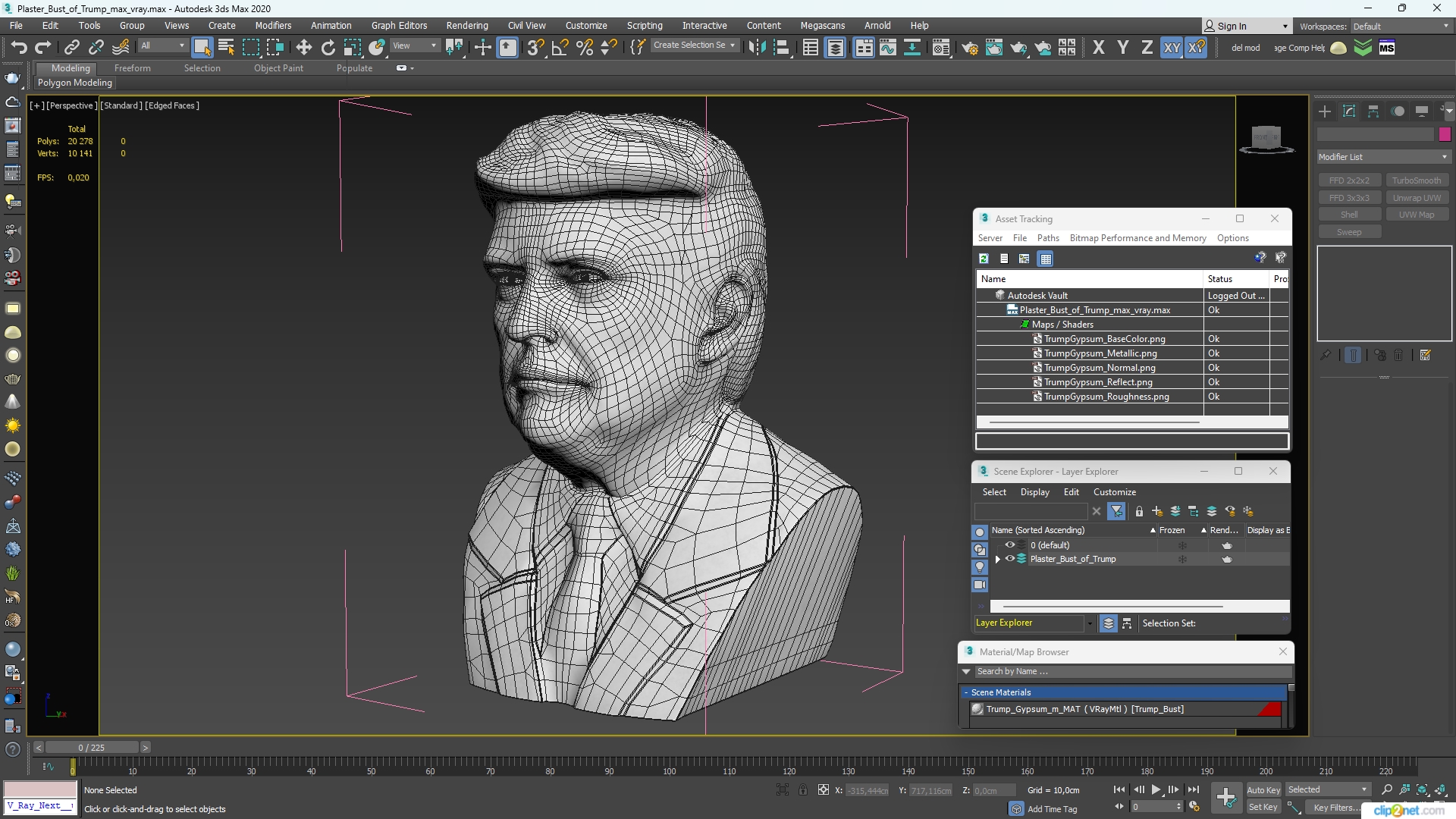The image size is (1456, 819).
Task: Open the Rendering menu
Action: pyautogui.click(x=467, y=25)
